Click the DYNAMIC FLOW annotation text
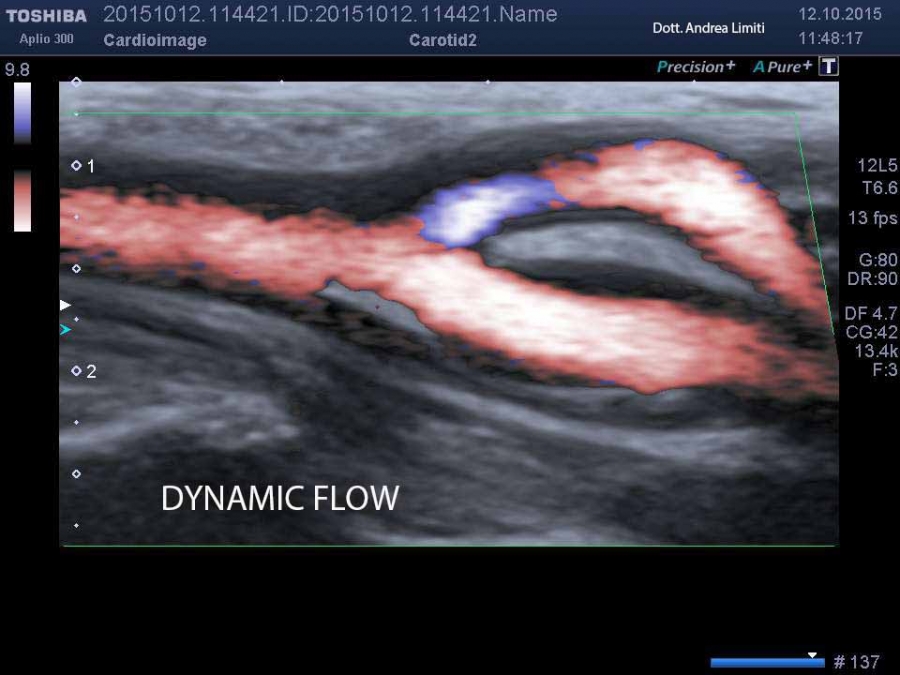The image size is (900, 675). pyautogui.click(x=280, y=498)
